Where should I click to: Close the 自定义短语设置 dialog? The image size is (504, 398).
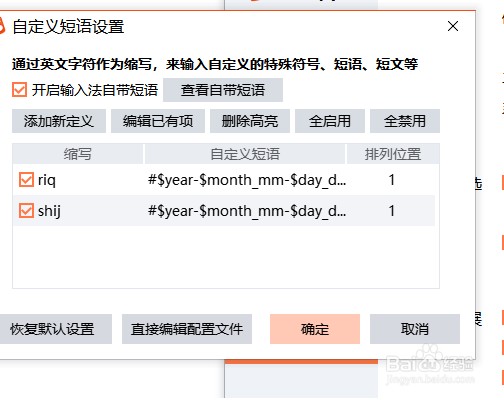click(x=453, y=26)
